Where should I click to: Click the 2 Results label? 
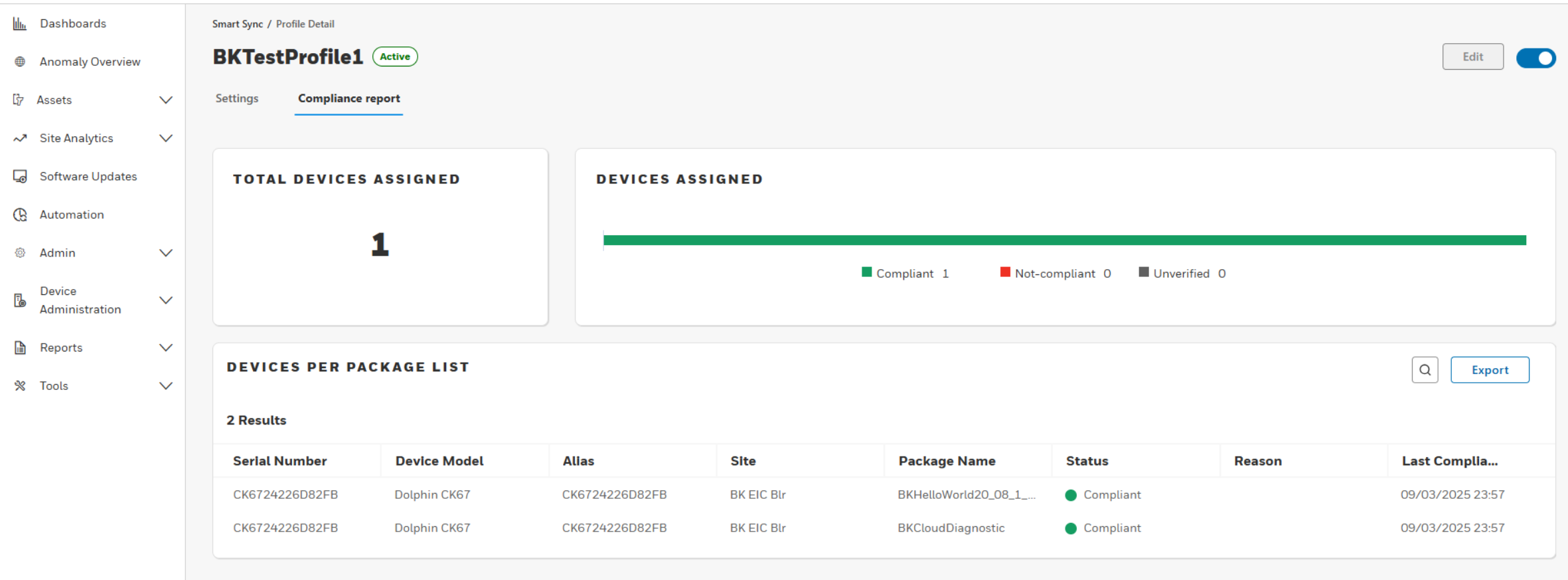tap(256, 421)
